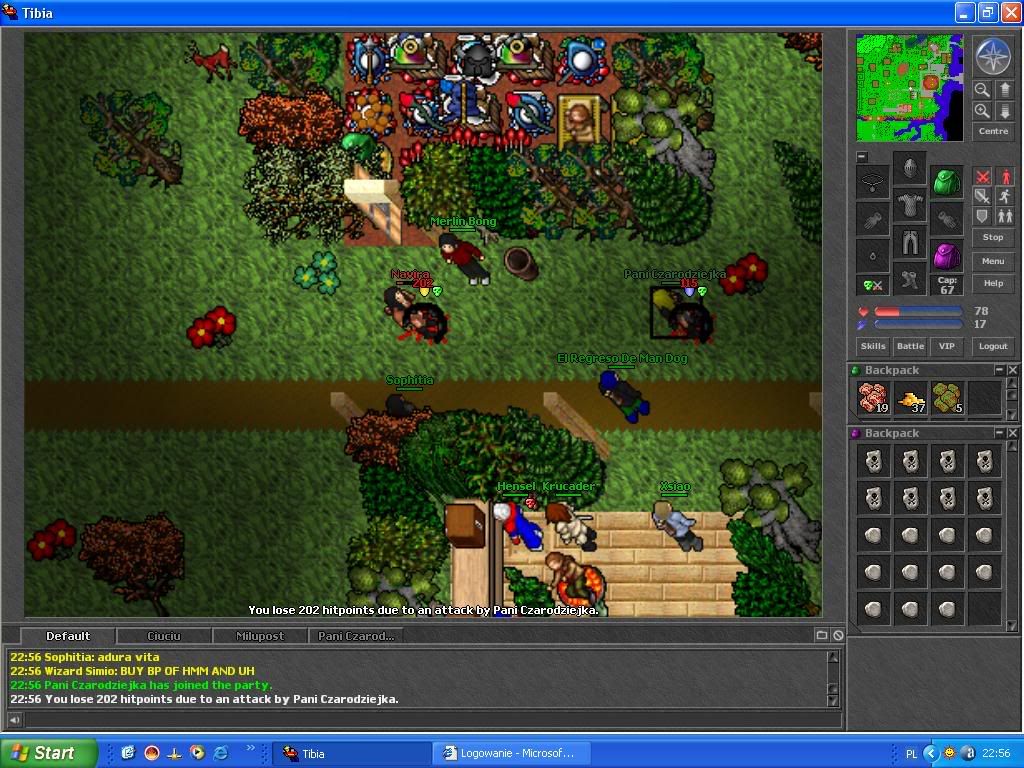Select the Tibia taskbar button

[351, 754]
